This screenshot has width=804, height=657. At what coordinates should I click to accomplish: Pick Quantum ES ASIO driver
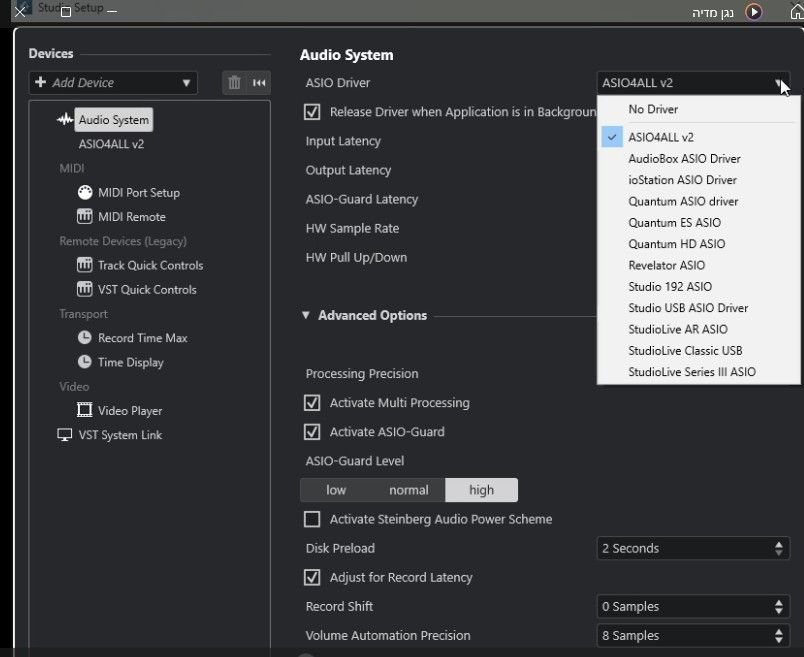pos(699,223)
